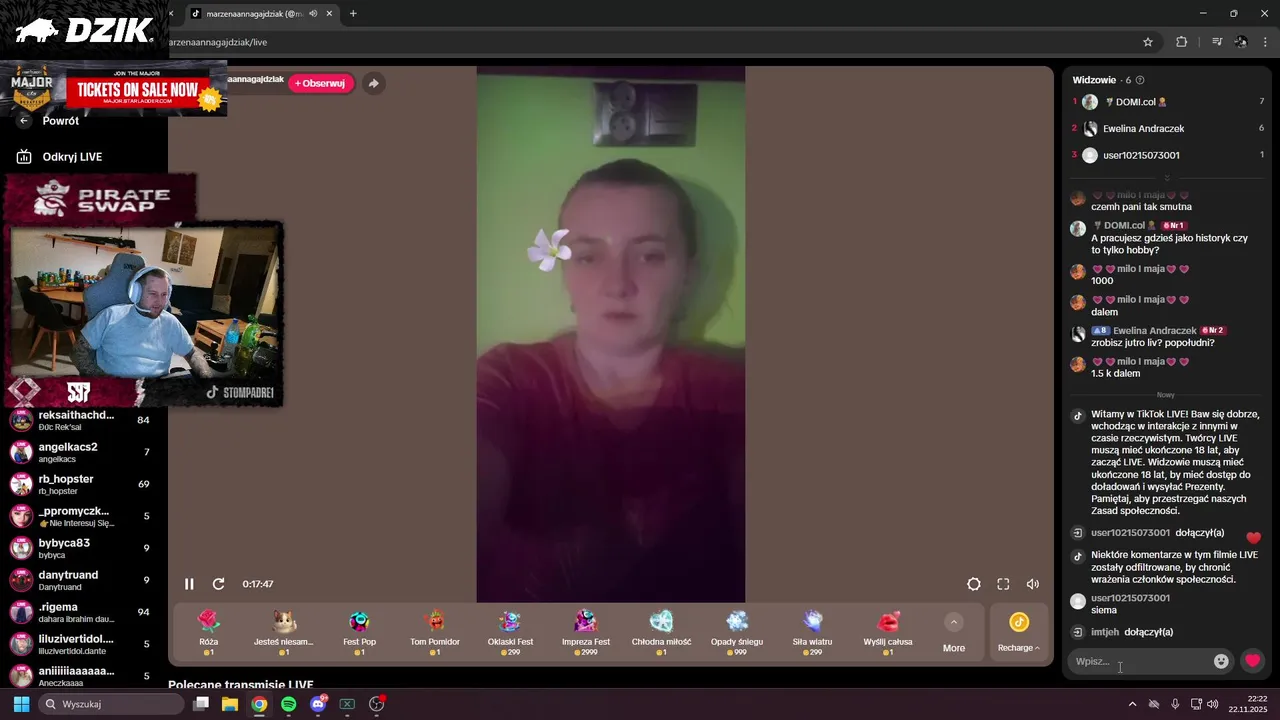Send the Opady śniegu gift
Screen dimensions: 1280x720
(x=737, y=632)
